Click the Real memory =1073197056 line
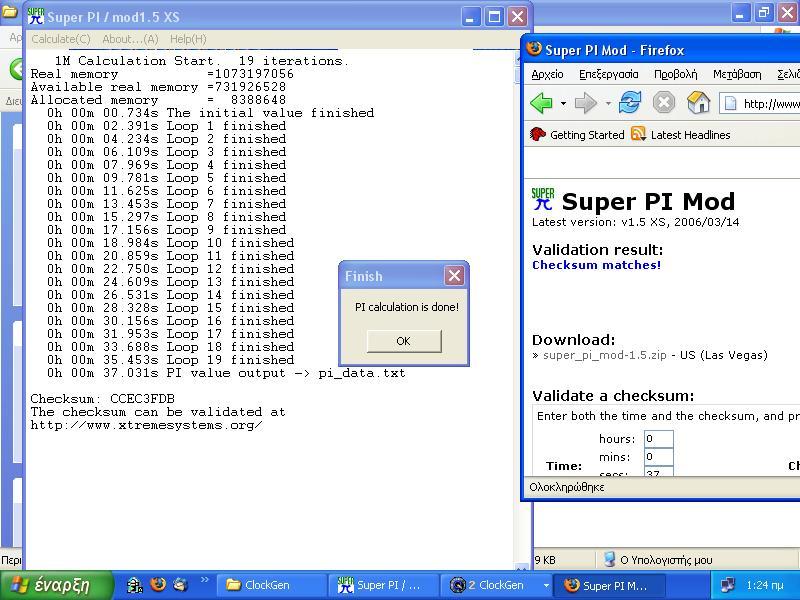800x600 pixels. [x=162, y=73]
